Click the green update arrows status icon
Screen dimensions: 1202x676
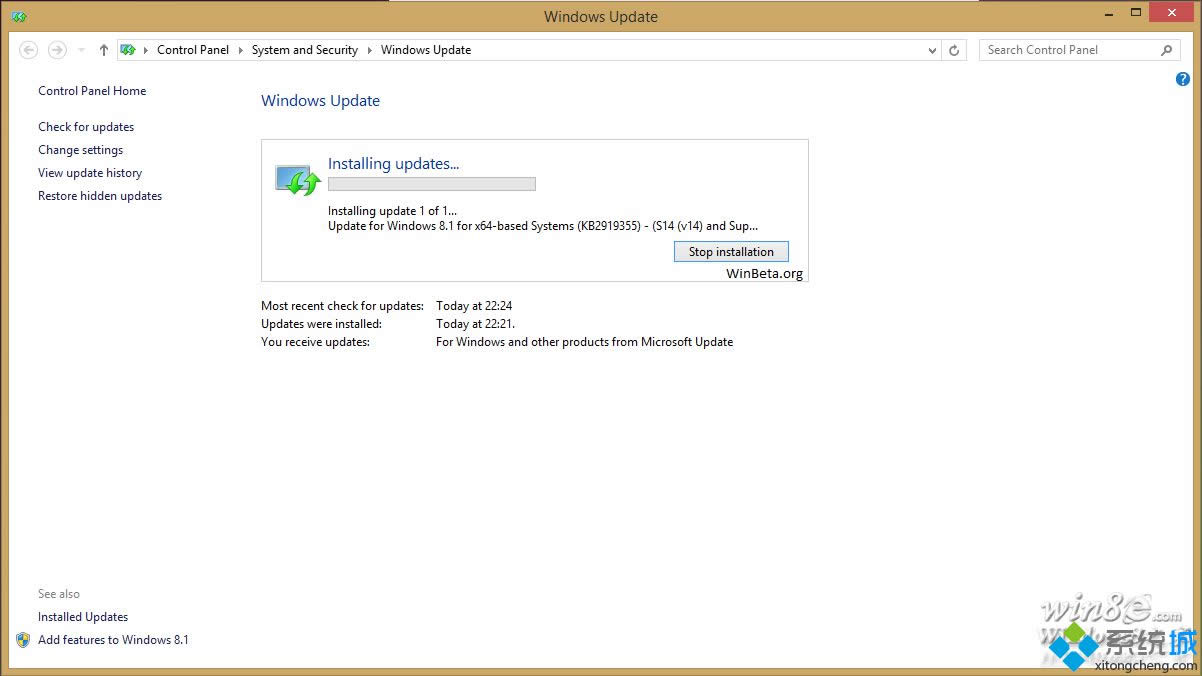[x=297, y=180]
